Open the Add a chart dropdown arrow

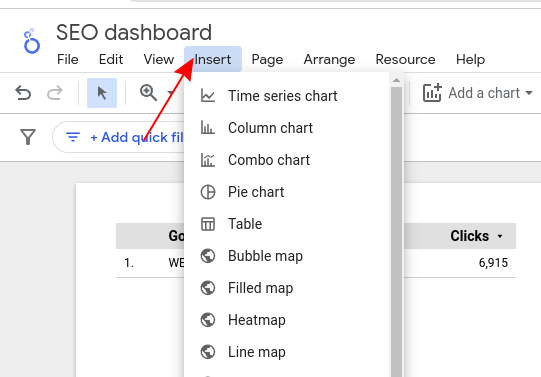pos(529,93)
